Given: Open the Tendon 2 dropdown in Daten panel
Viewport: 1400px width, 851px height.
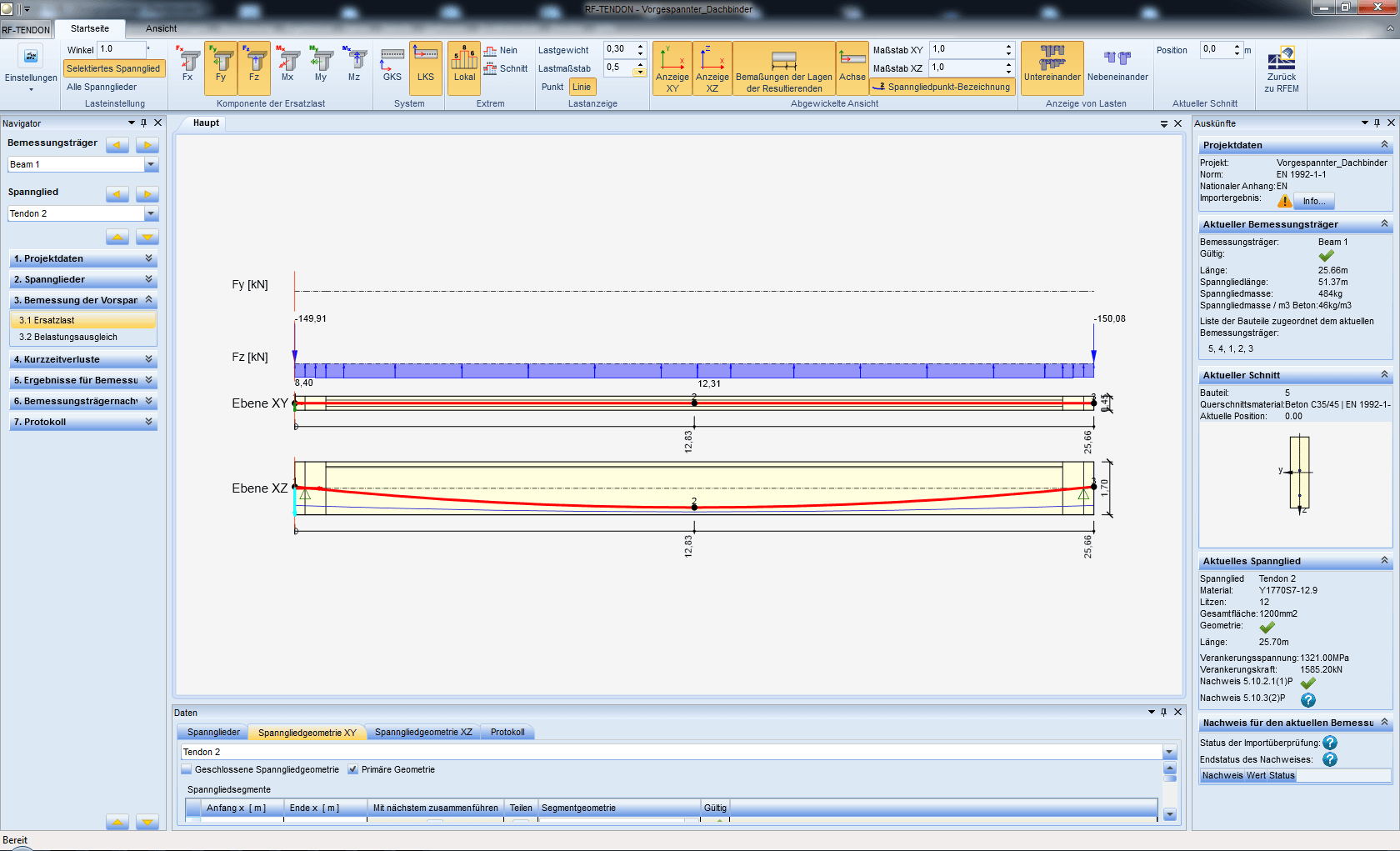Looking at the screenshot, I should [1169, 752].
